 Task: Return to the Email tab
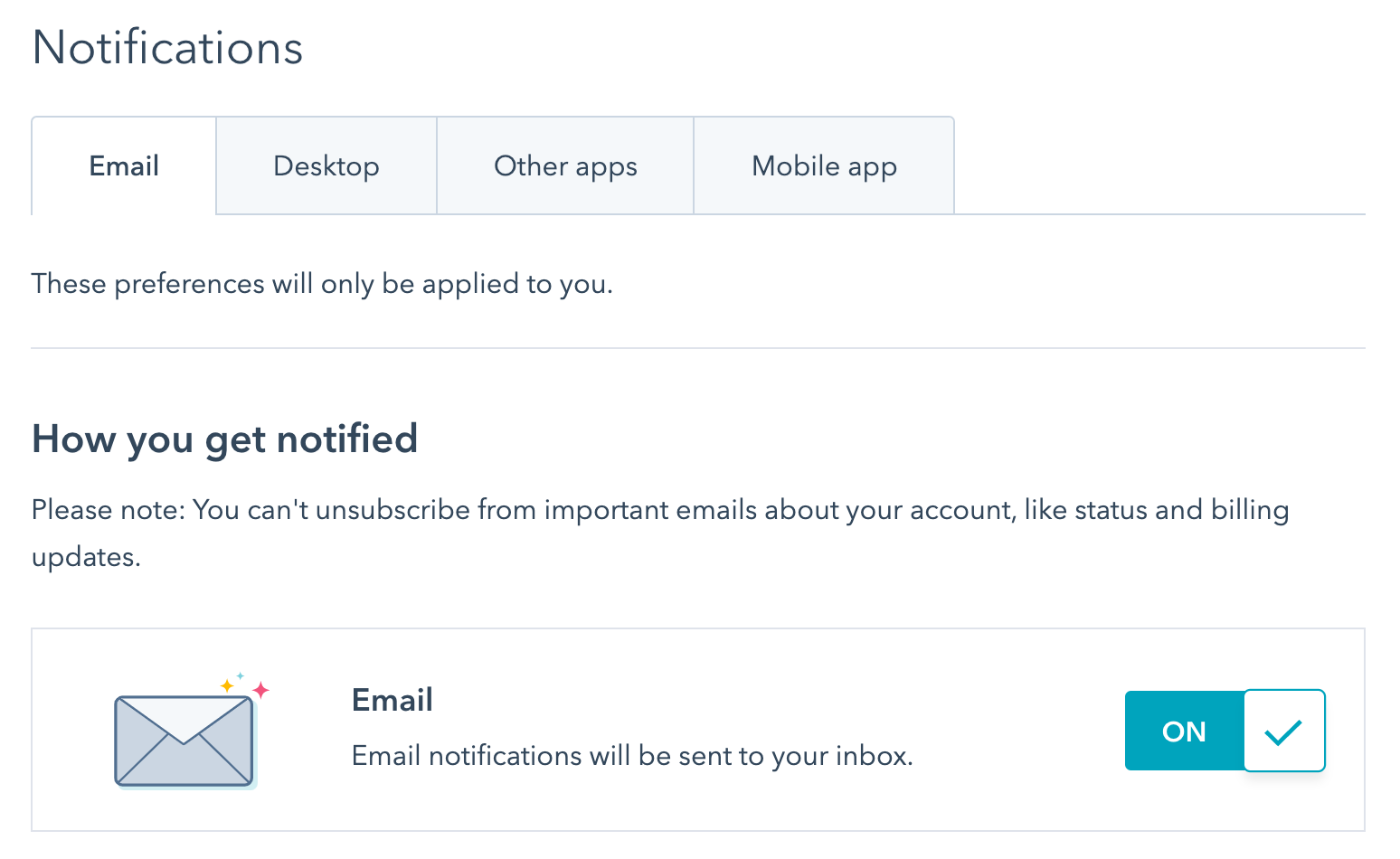point(123,165)
